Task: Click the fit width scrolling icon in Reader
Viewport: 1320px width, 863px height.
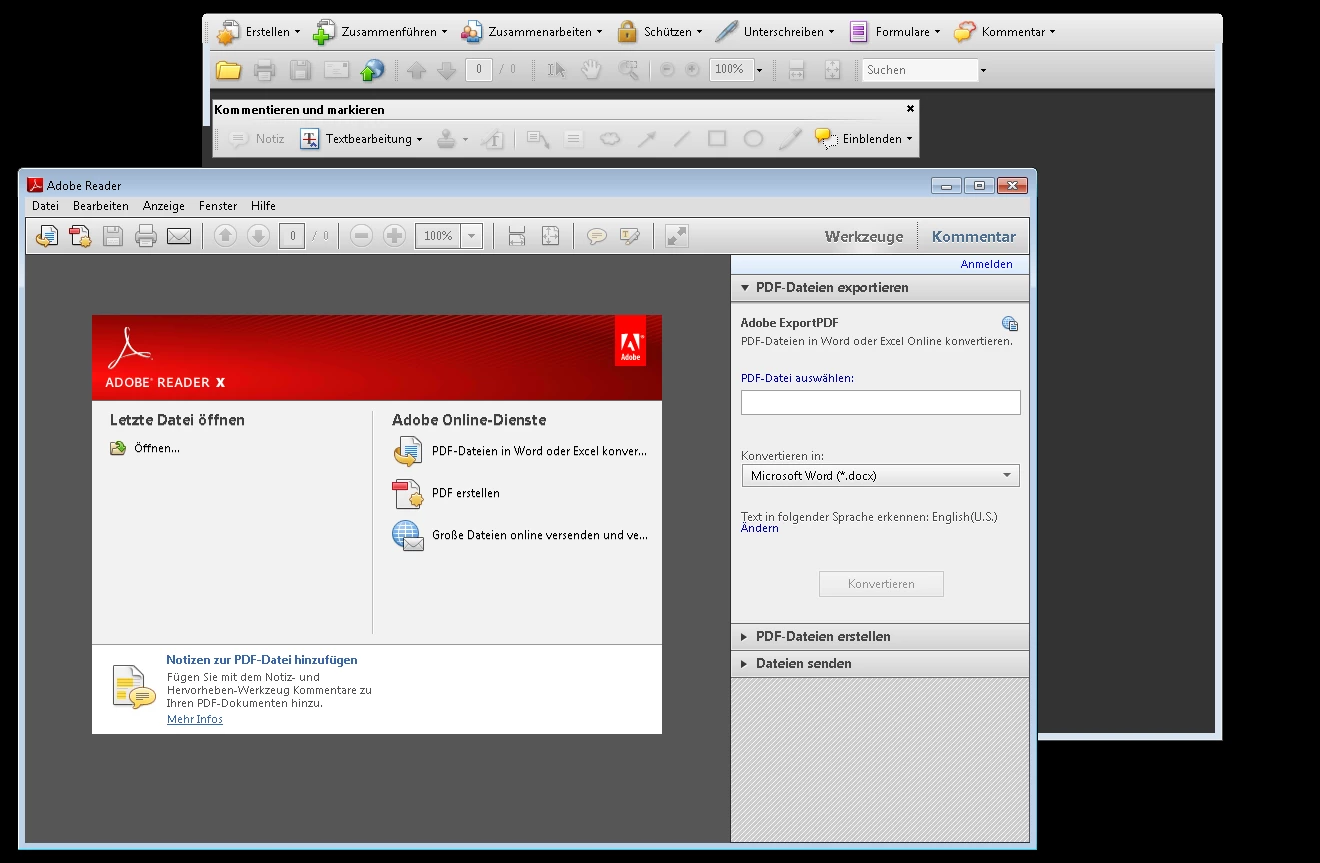Action: (517, 236)
